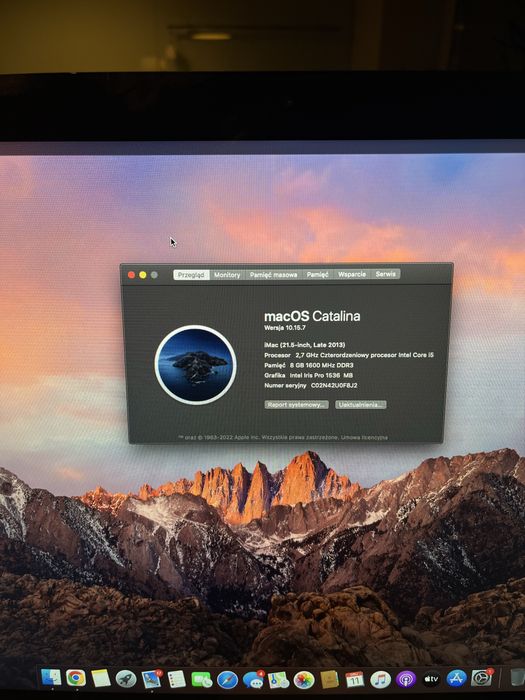Open Contacts brown book icon
This screenshot has height=700, width=525.
pos(329,680)
